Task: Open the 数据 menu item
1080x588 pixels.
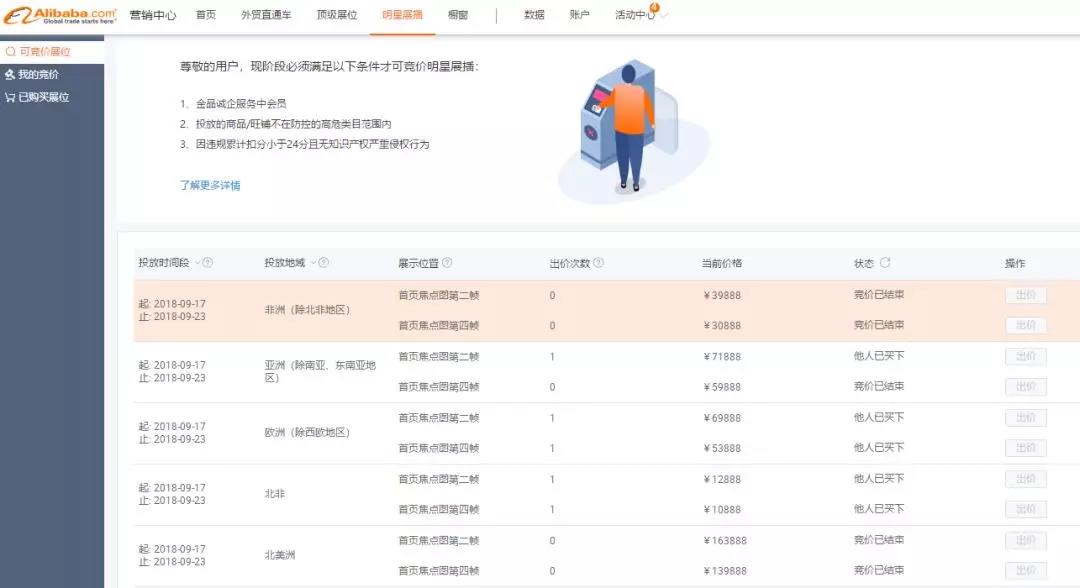Action: click(534, 15)
